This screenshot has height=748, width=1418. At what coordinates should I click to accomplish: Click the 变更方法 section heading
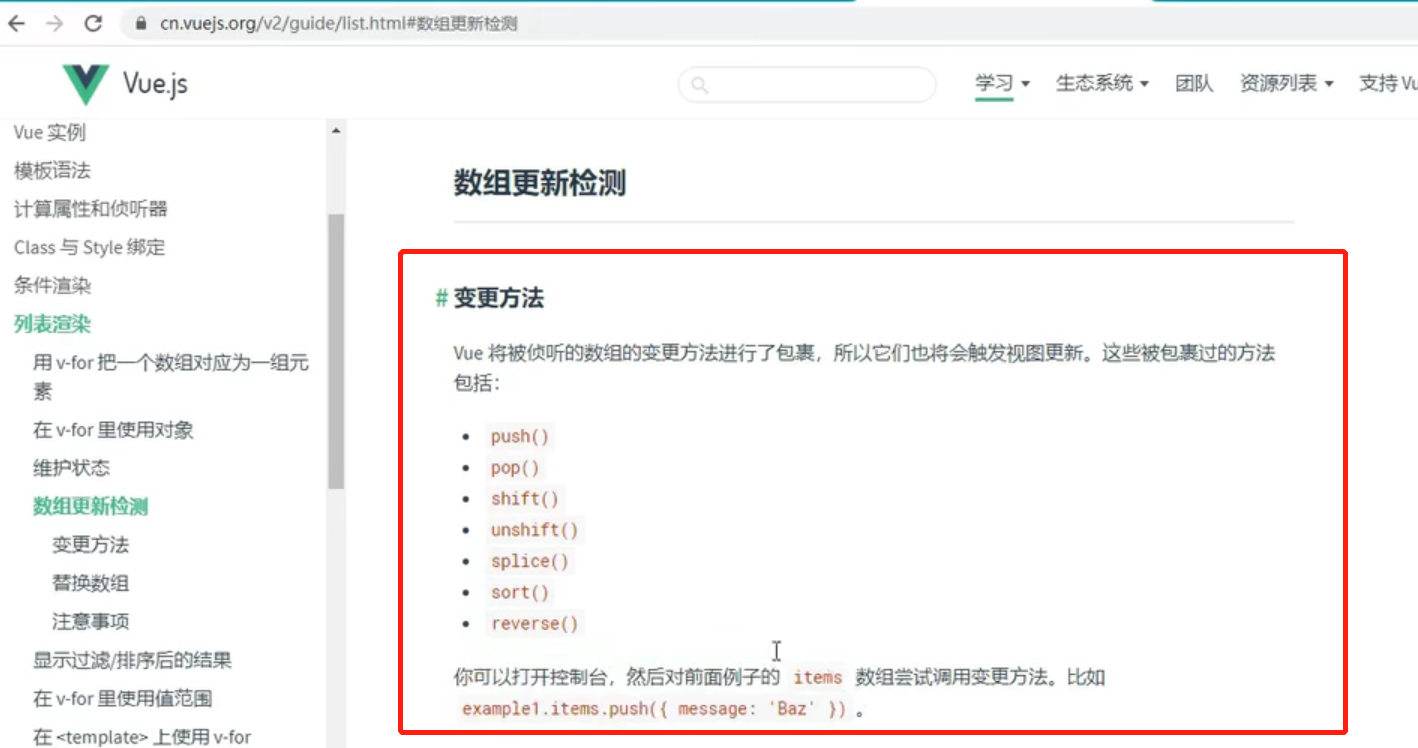(499, 298)
